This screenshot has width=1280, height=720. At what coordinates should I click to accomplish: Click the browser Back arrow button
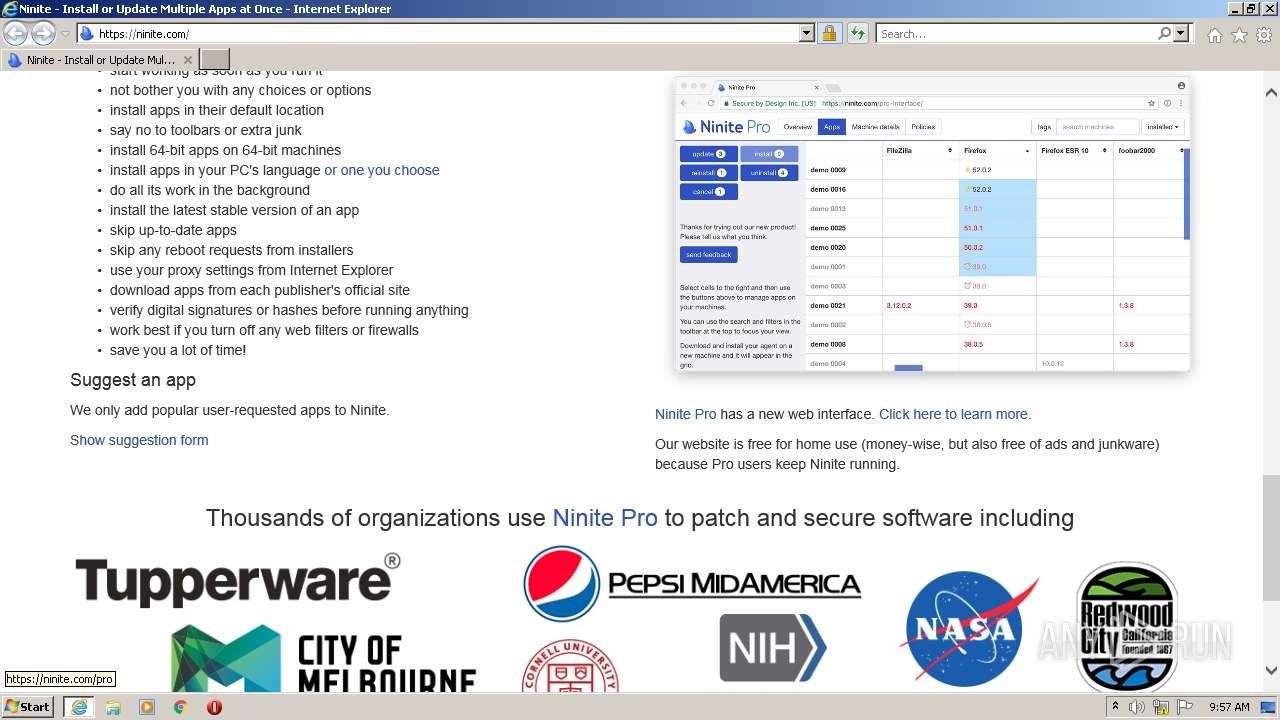tap(15, 33)
